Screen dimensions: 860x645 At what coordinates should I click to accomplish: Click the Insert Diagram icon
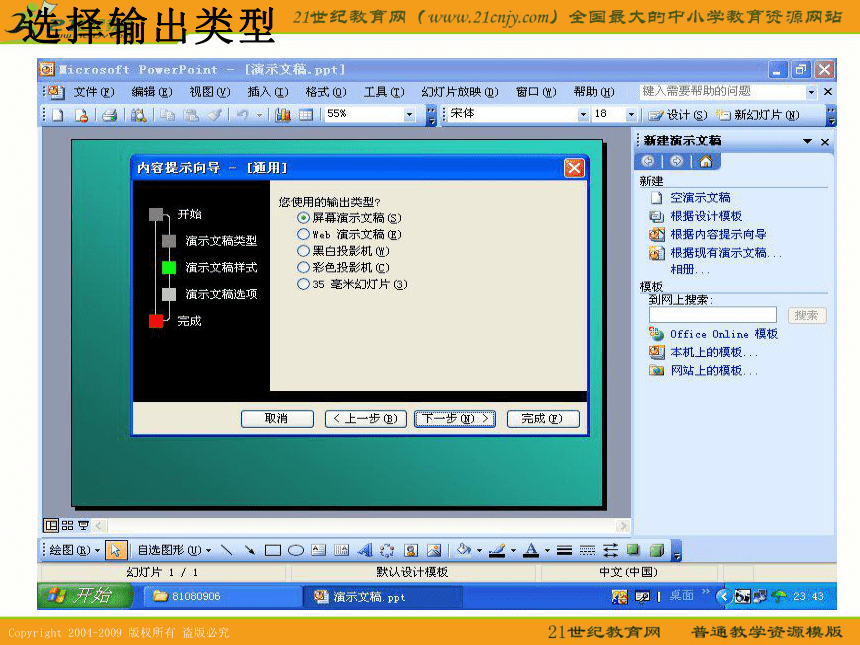[x=388, y=550]
